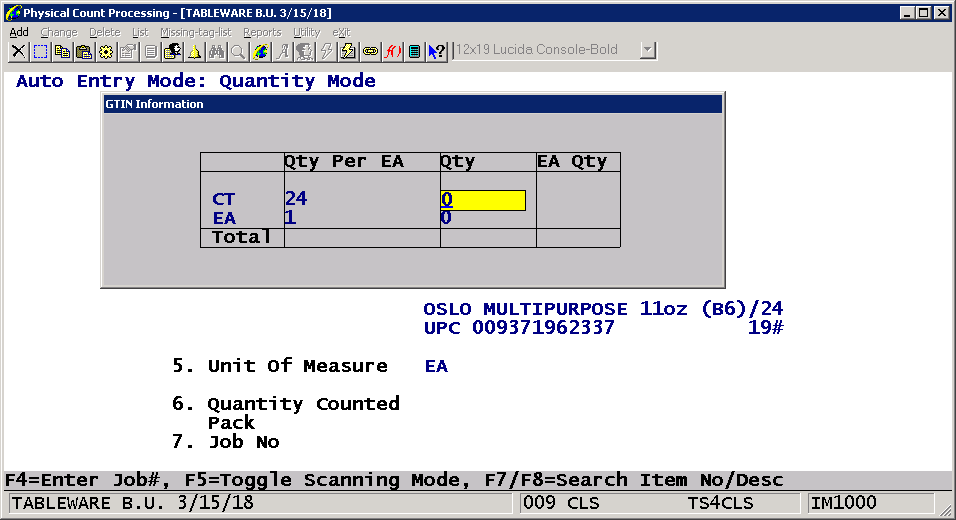This screenshot has height=520, width=956.
Task: Click the UPC 009371962337 text
Action: (x=519, y=328)
